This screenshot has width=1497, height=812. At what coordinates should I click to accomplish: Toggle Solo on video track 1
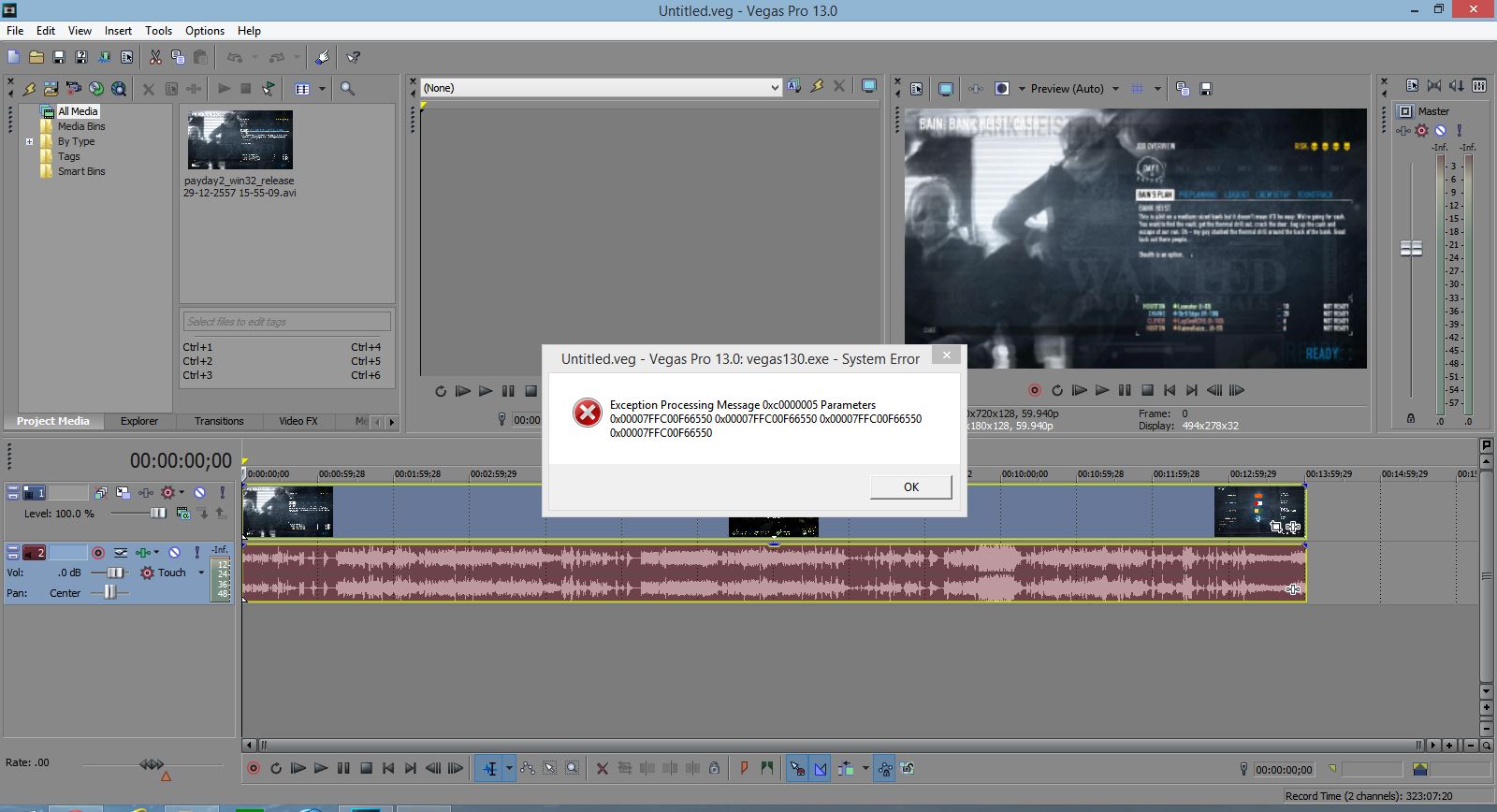pyautogui.click(x=222, y=492)
